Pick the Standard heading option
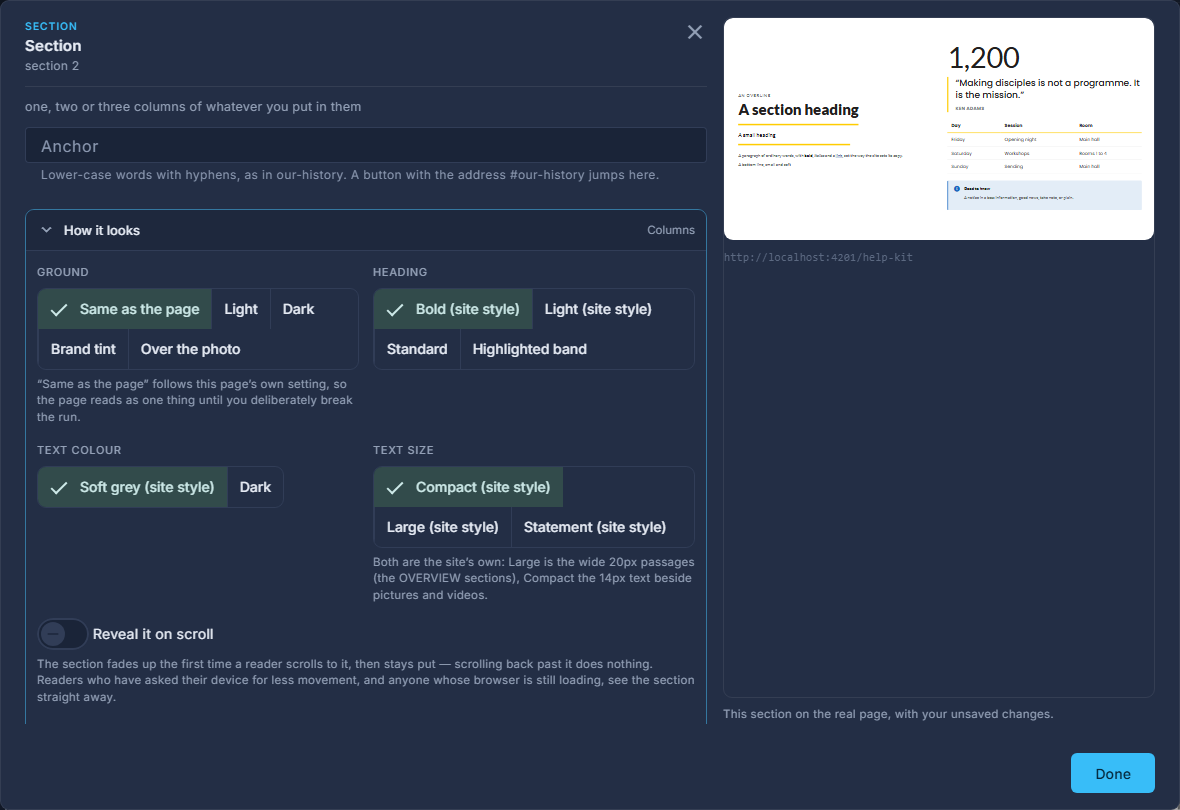This screenshot has width=1180, height=810. [417, 349]
